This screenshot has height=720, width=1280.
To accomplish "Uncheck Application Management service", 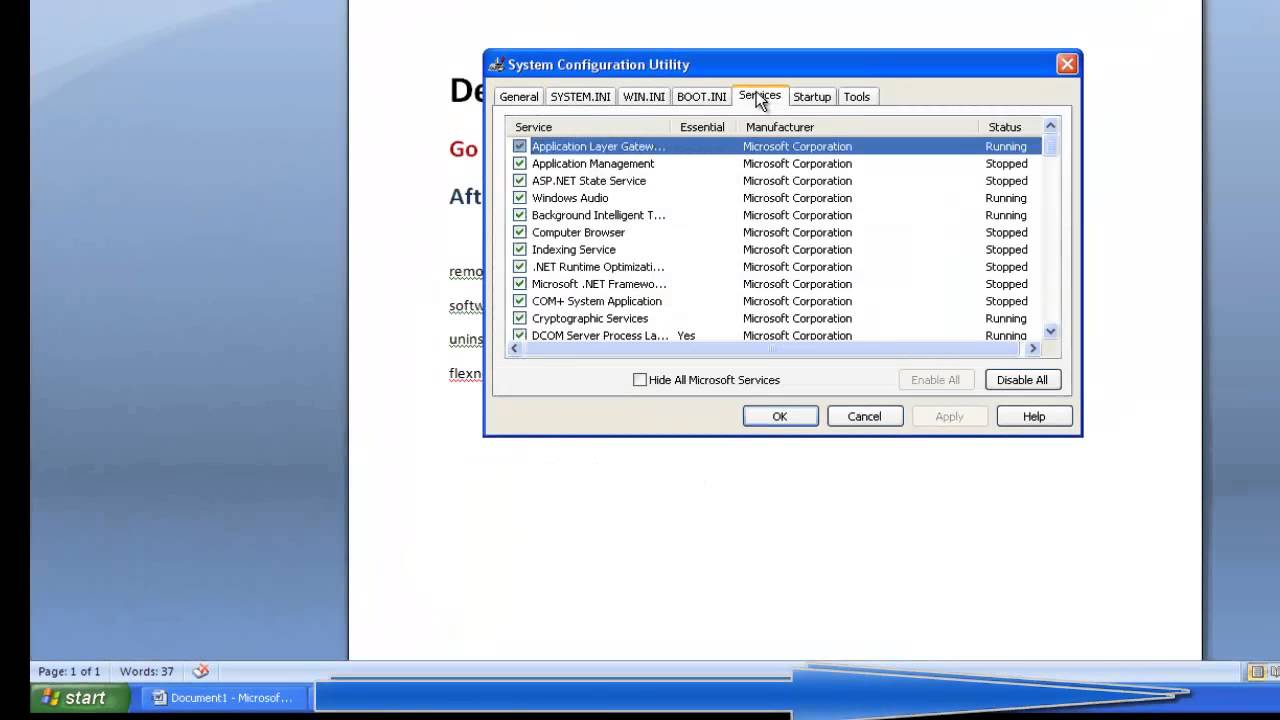I will (x=520, y=163).
